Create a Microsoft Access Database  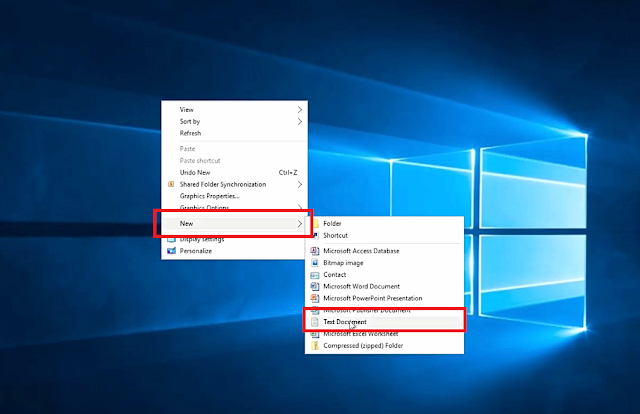(x=384, y=251)
